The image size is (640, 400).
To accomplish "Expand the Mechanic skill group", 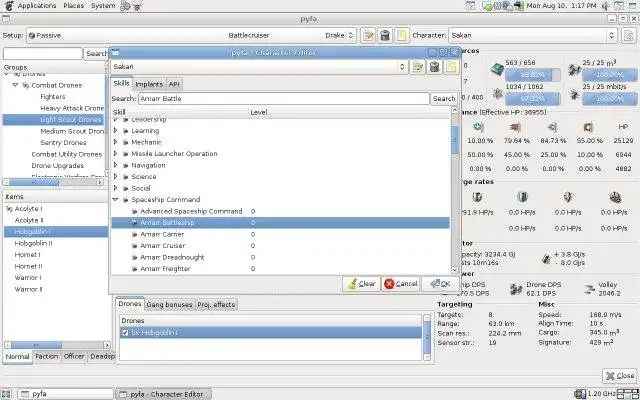I will (116, 142).
